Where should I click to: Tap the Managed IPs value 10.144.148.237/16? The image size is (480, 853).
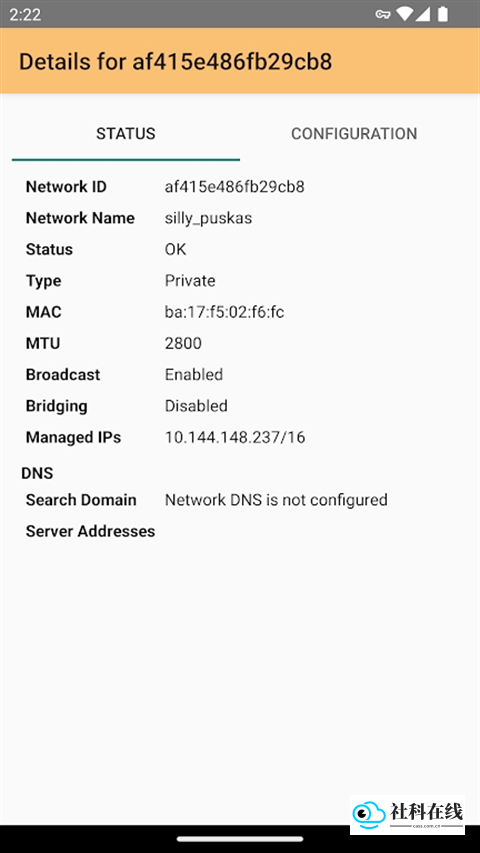(x=235, y=437)
